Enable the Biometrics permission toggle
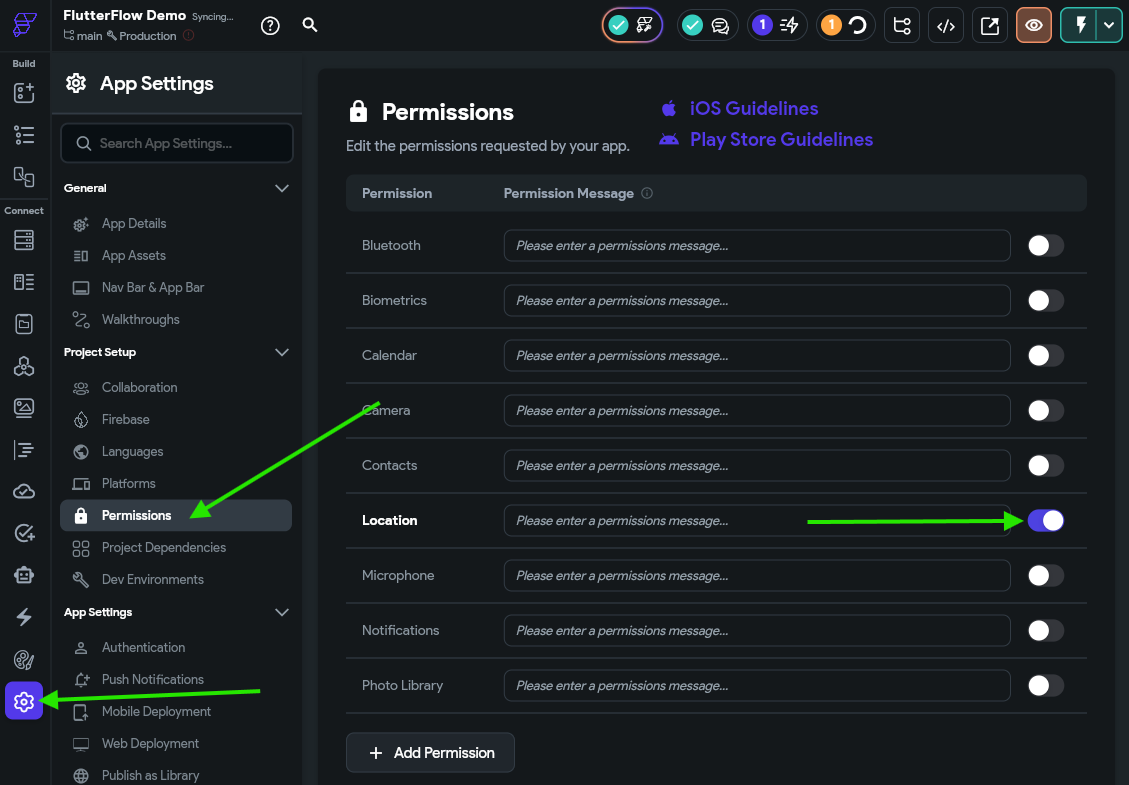The image size is (1129, 785). [x=1045, y=300]
